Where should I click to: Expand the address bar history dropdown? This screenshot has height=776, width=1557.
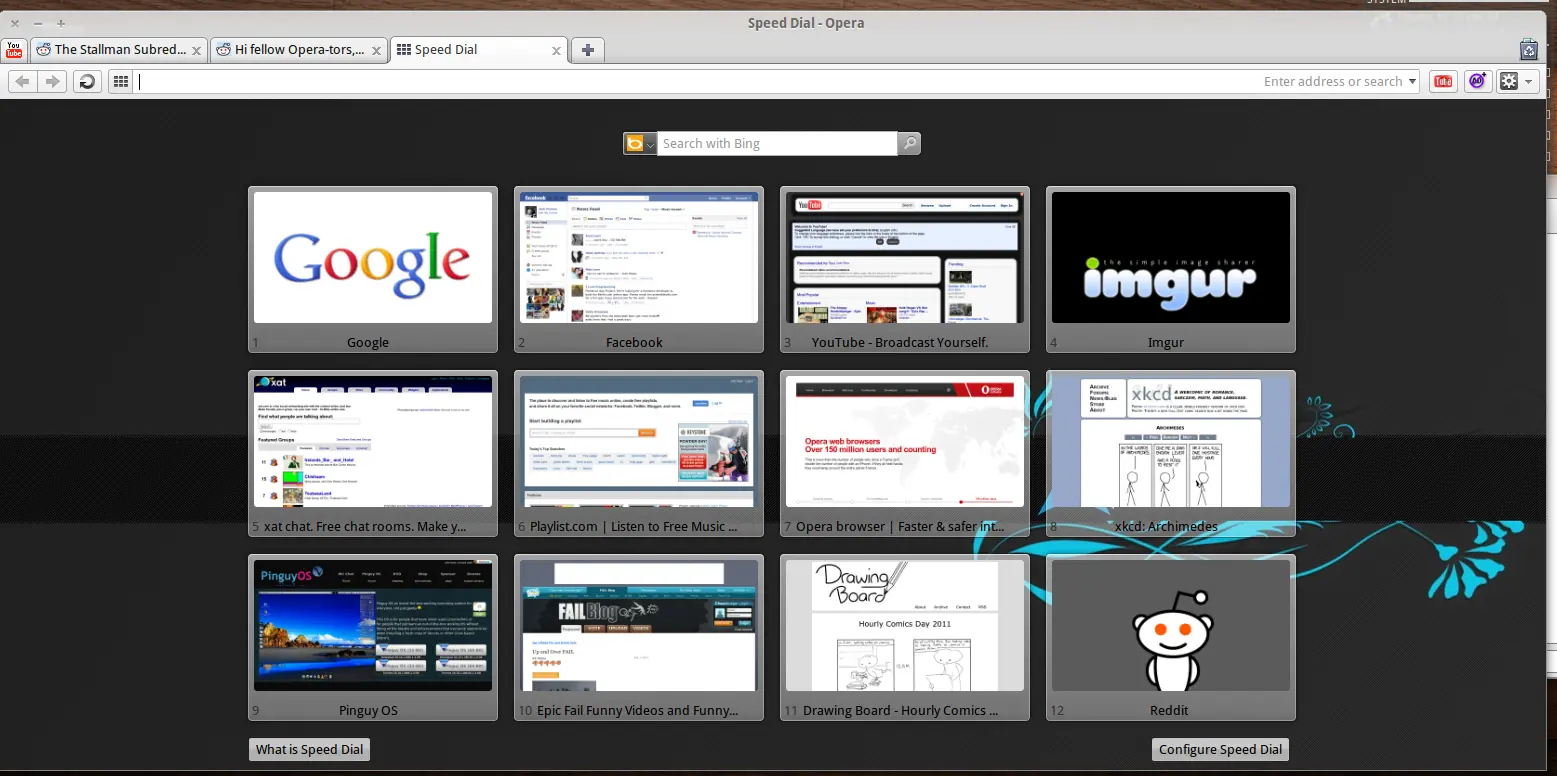coord(1412,82)
